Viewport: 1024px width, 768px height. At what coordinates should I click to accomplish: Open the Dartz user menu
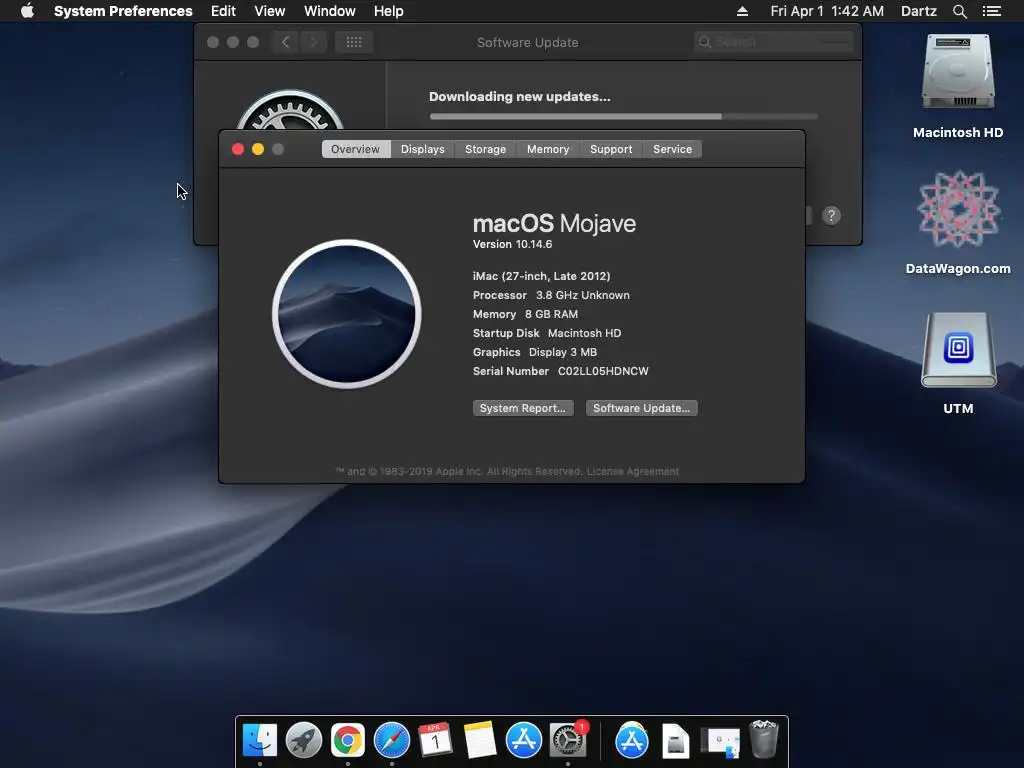click(x=918, y=11)
